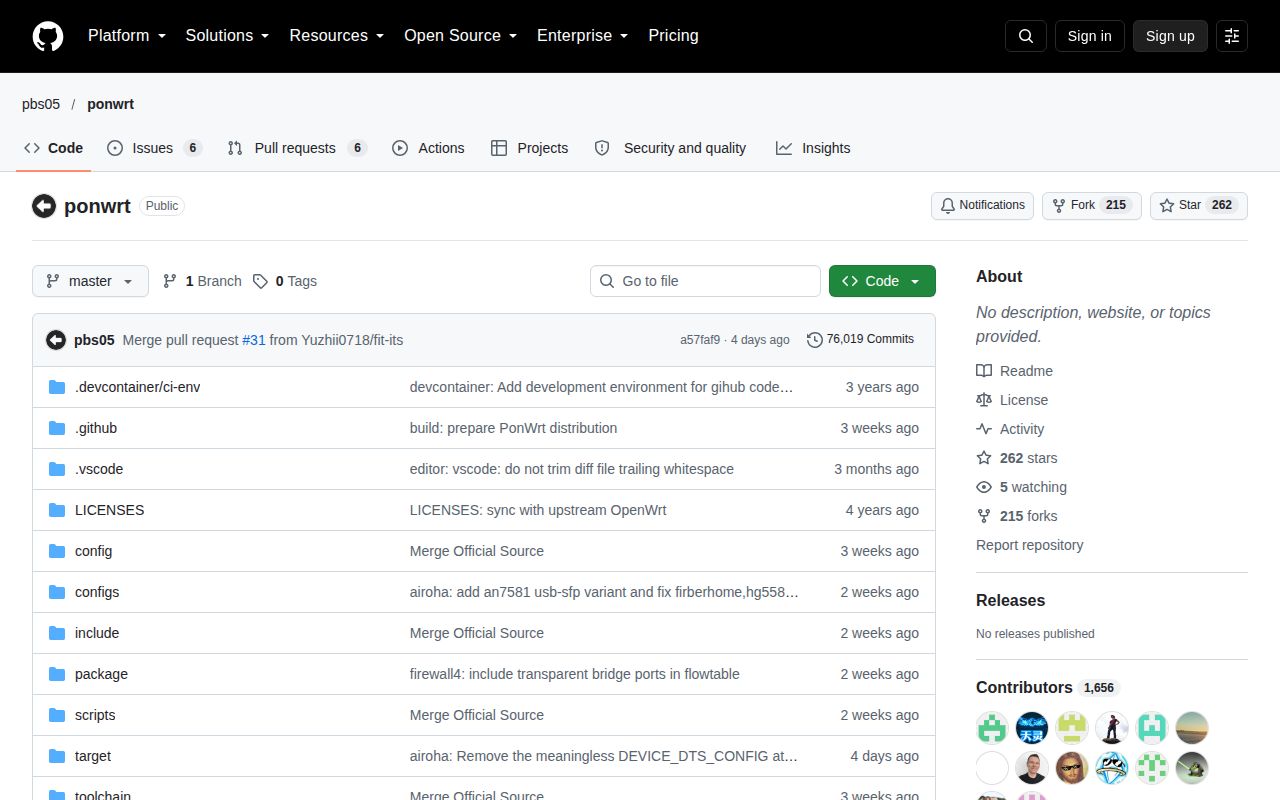Click the tag icon next to 0 Tags
This screenshot has height=800, width=1280.
pyautogui.click(x=260, y=281)
